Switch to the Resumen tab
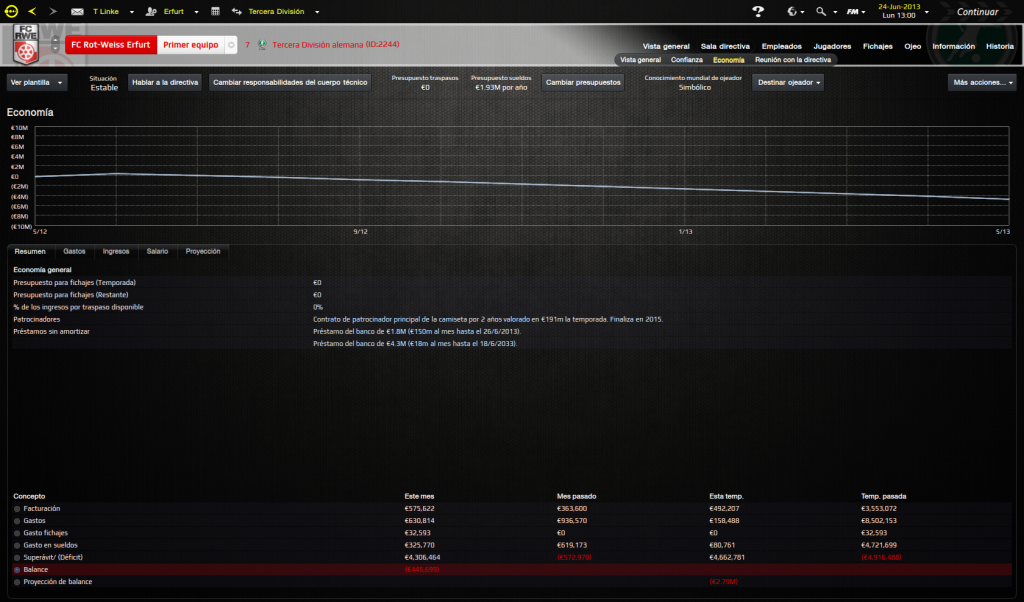The image size is (1024, 602). [x=30, y=251]
